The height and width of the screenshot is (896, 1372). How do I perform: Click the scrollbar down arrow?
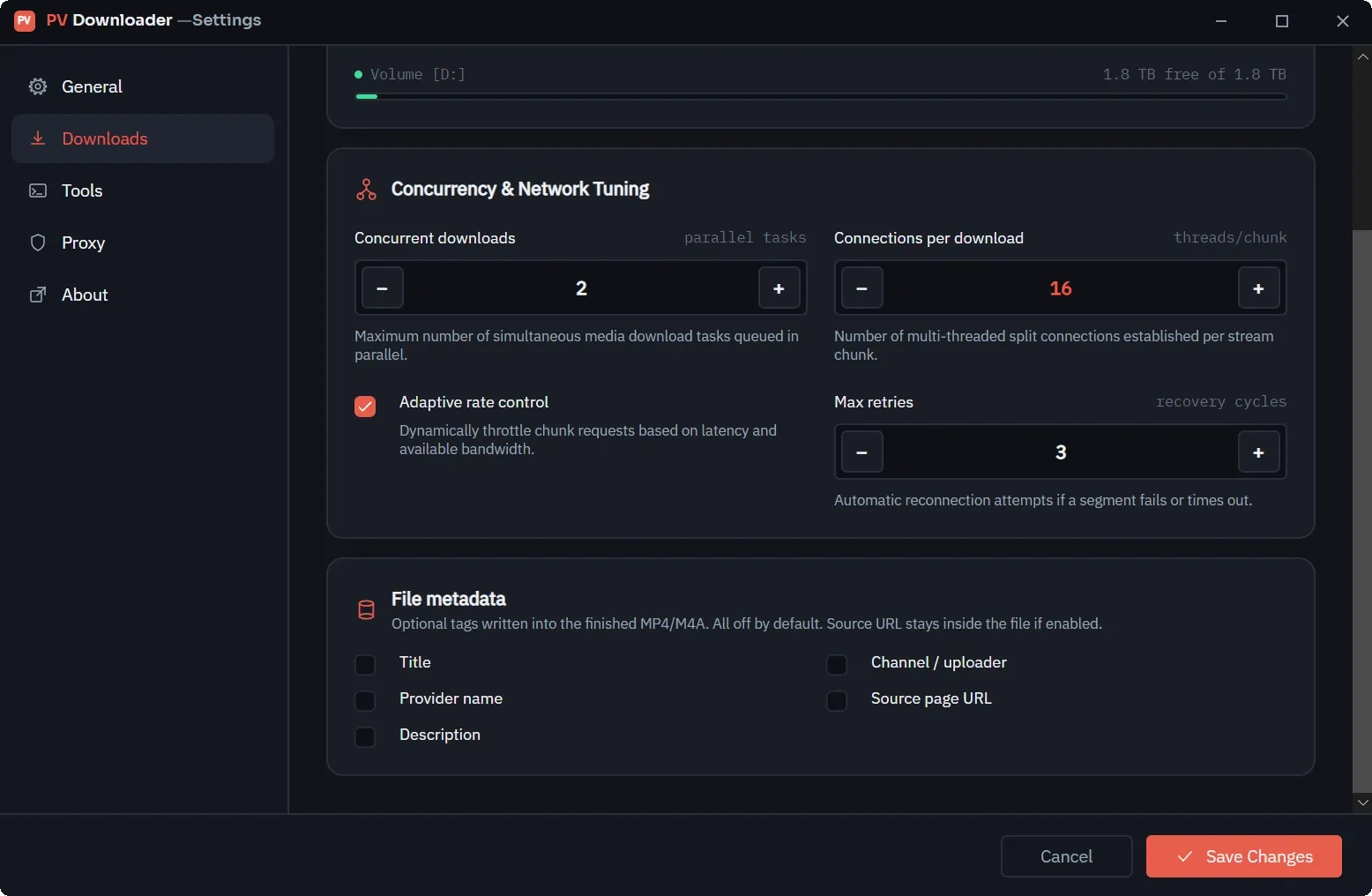coord(1362,803)
